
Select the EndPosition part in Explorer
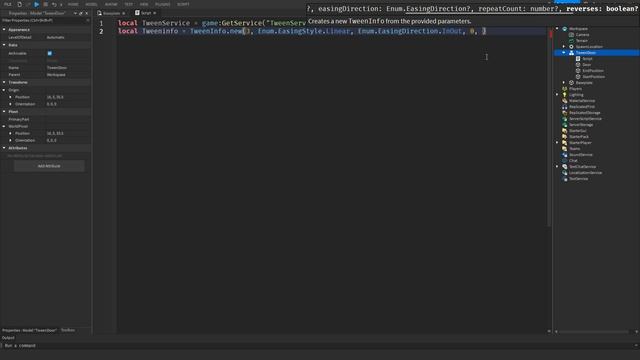click(593, 71)
